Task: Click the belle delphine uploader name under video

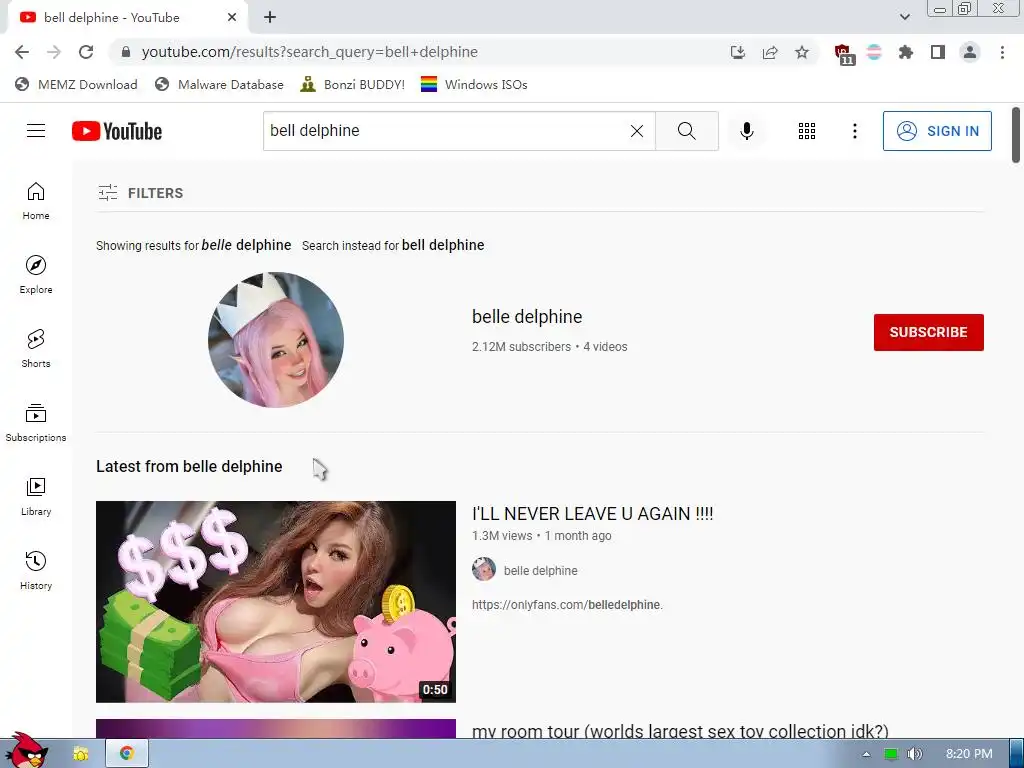Action: (541, 571)
